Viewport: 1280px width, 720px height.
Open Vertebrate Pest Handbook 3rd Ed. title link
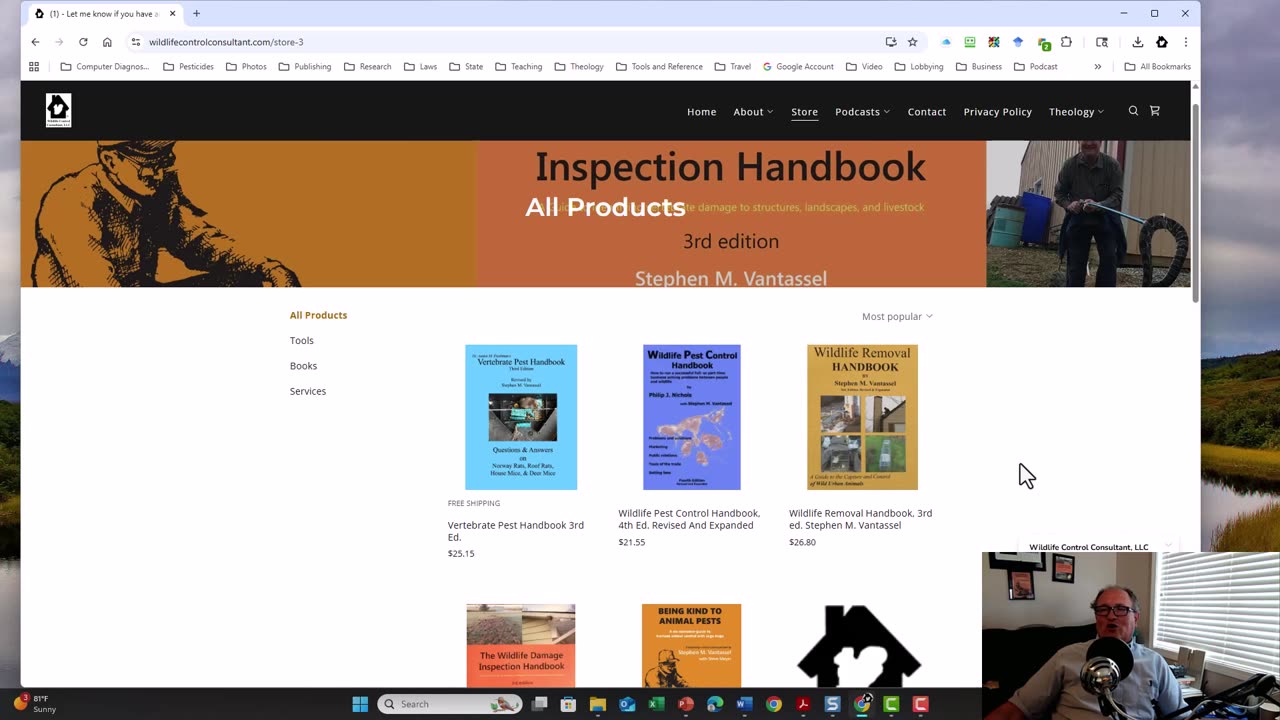[516, 531]
